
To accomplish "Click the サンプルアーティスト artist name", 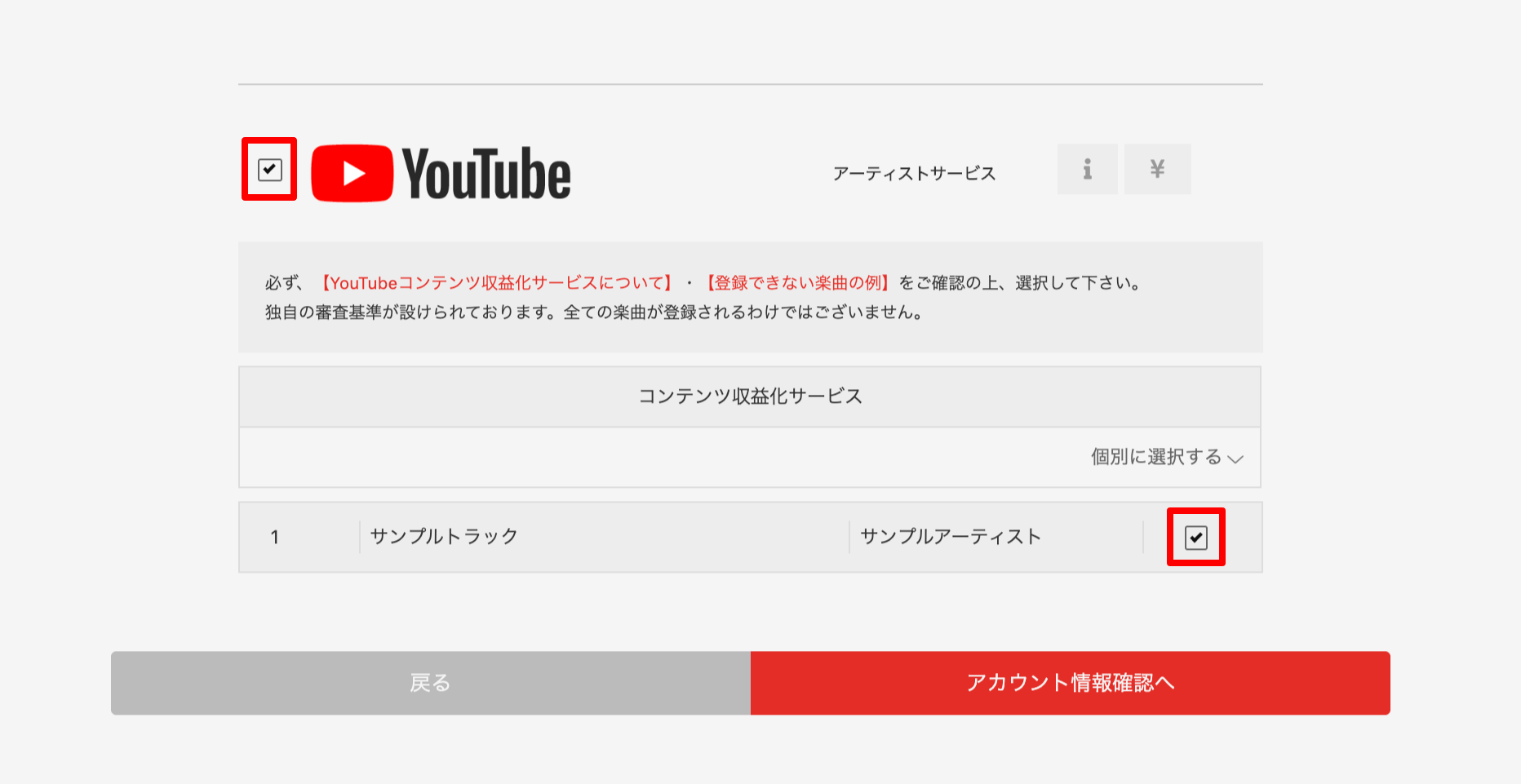I will 951,537.
